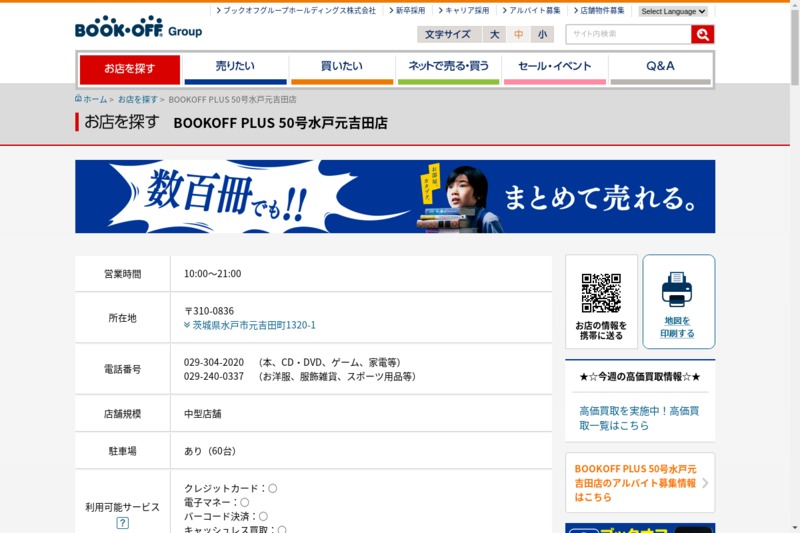Click the address arrow icon before 茨城県
Screen dimensions: 800x533
(x=187, y=325)
